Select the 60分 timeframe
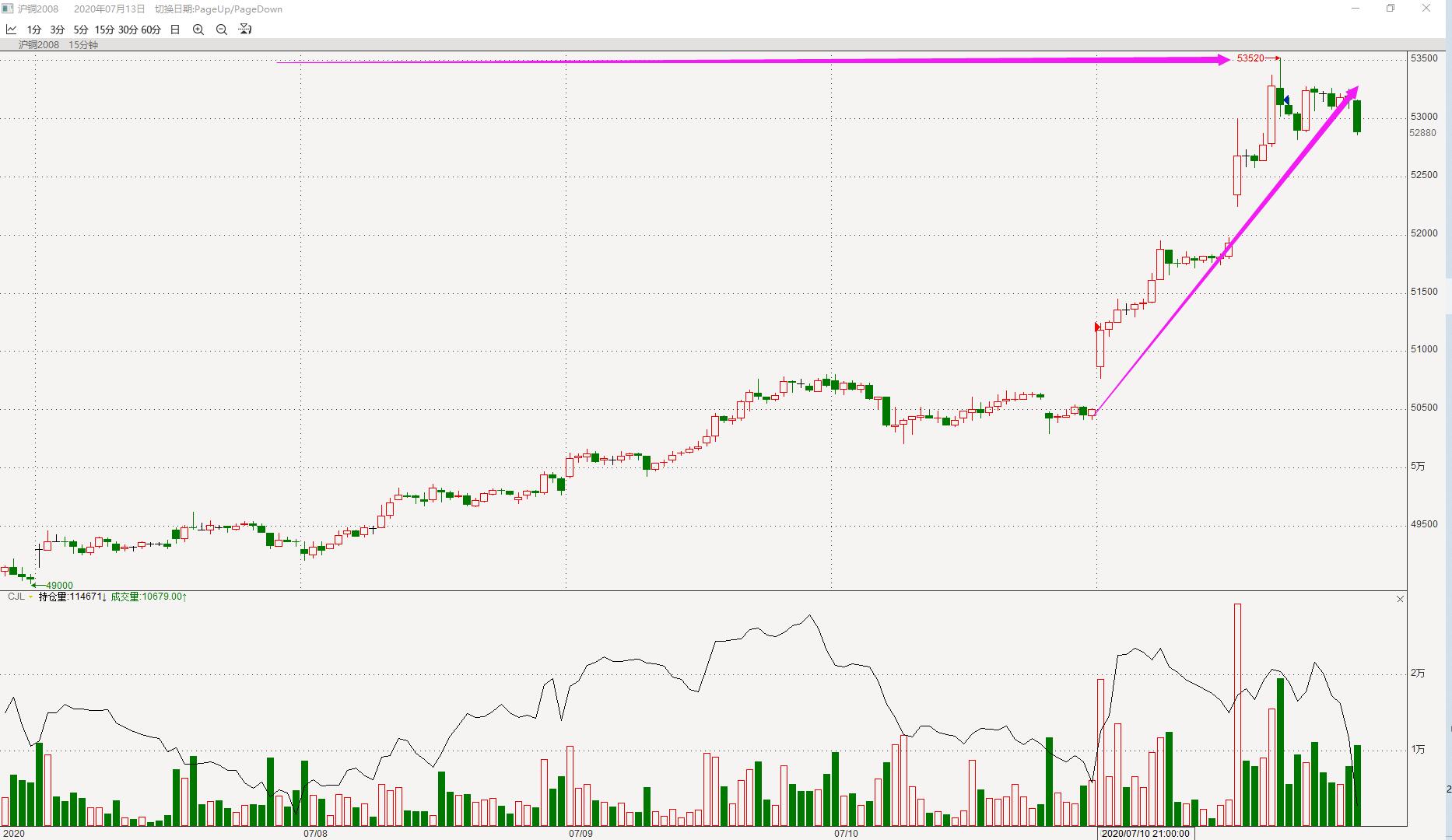The height and width of the screenshot is (840, 1452). [x=151, y=30]
